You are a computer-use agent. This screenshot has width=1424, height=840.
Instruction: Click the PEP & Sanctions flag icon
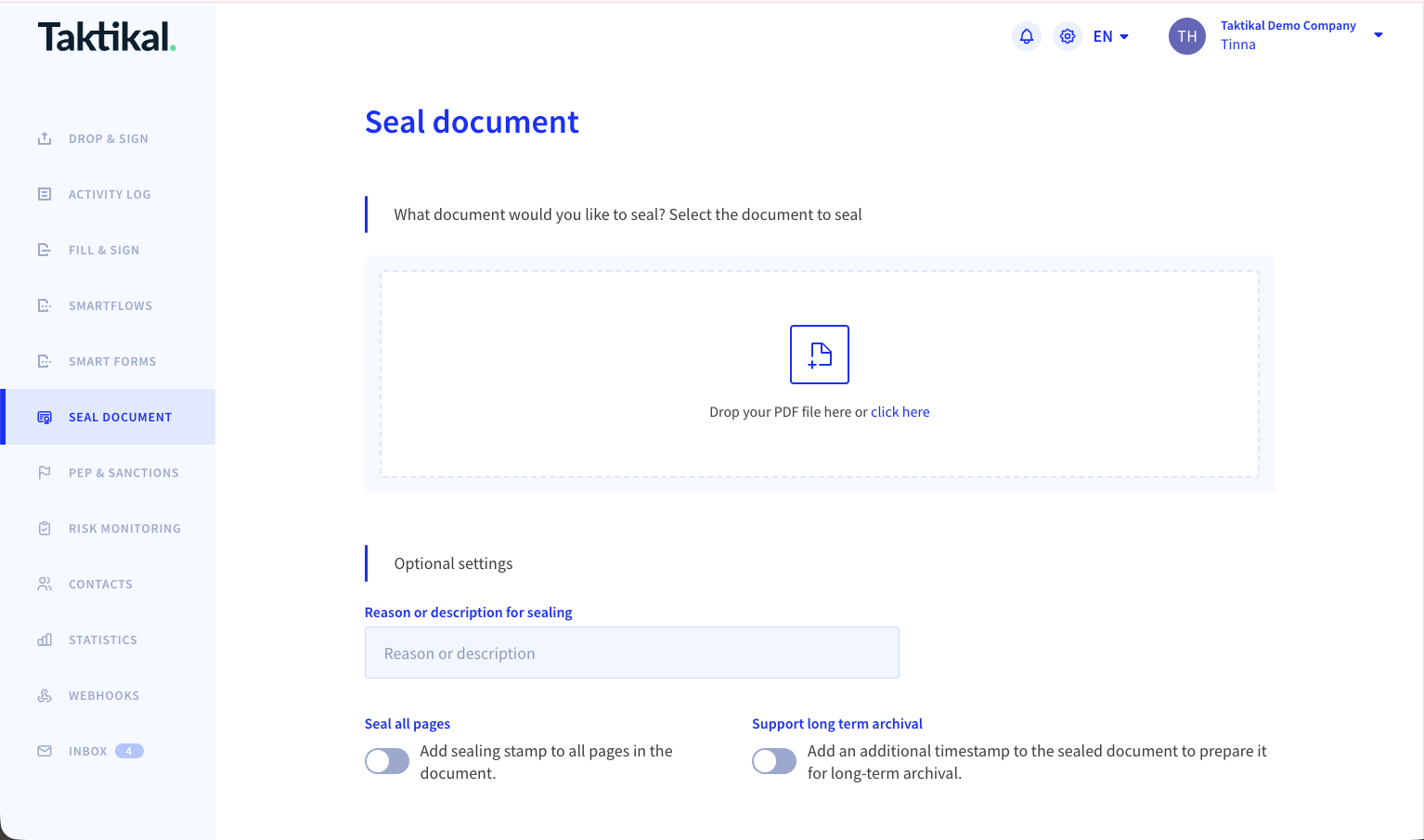tap(45, 472)
